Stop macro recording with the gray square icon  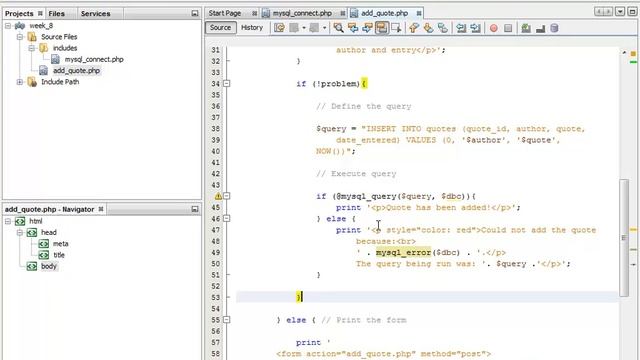[508, 28]
